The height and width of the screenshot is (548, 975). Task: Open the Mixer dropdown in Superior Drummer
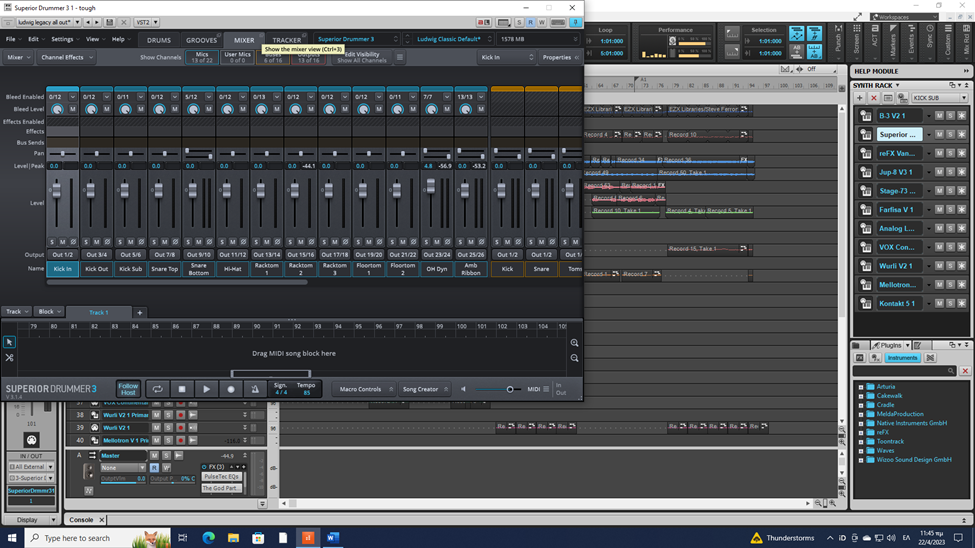19,57
